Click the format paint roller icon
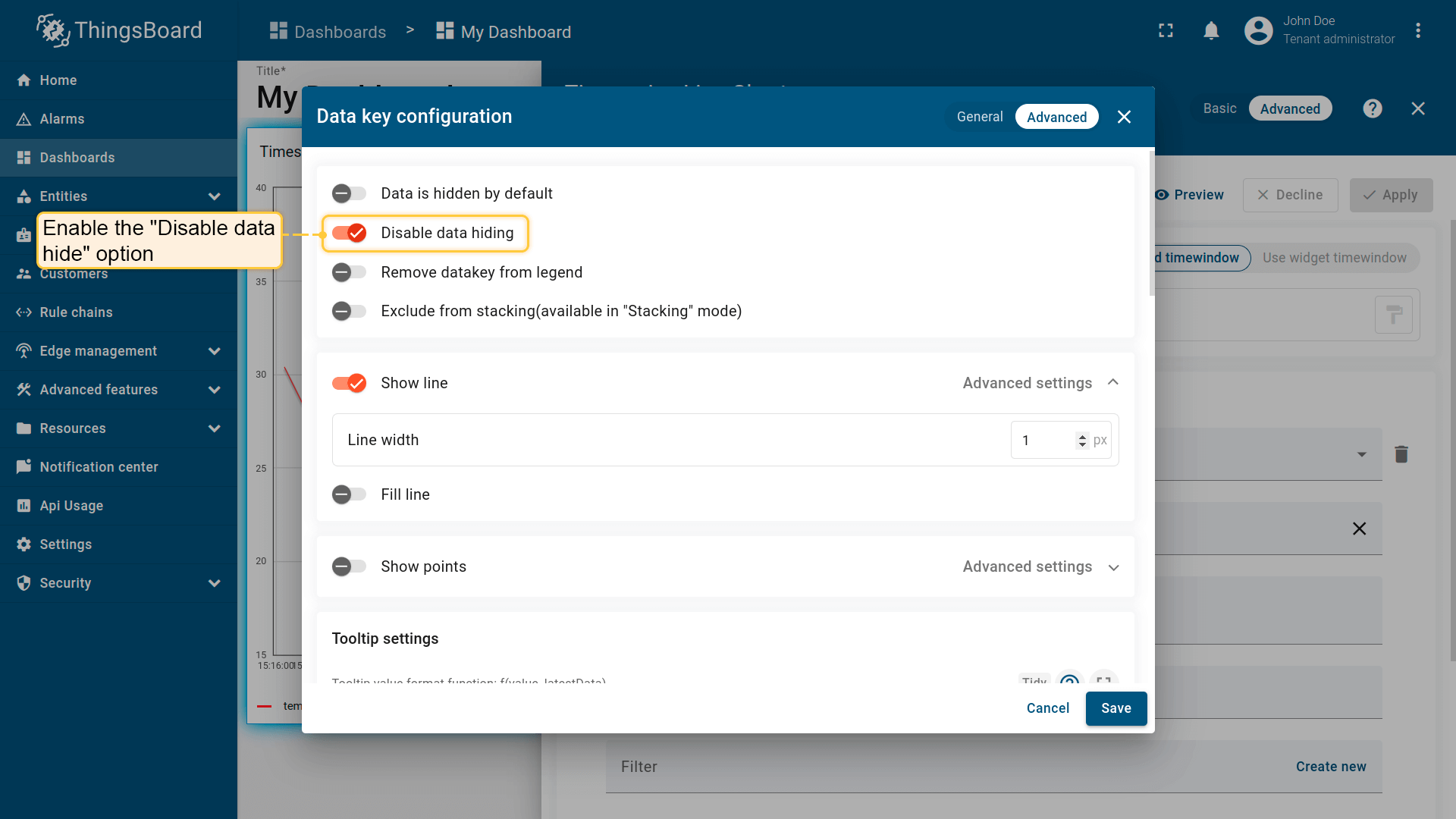Viewport: 1456px width, 819px height. 1393,315
